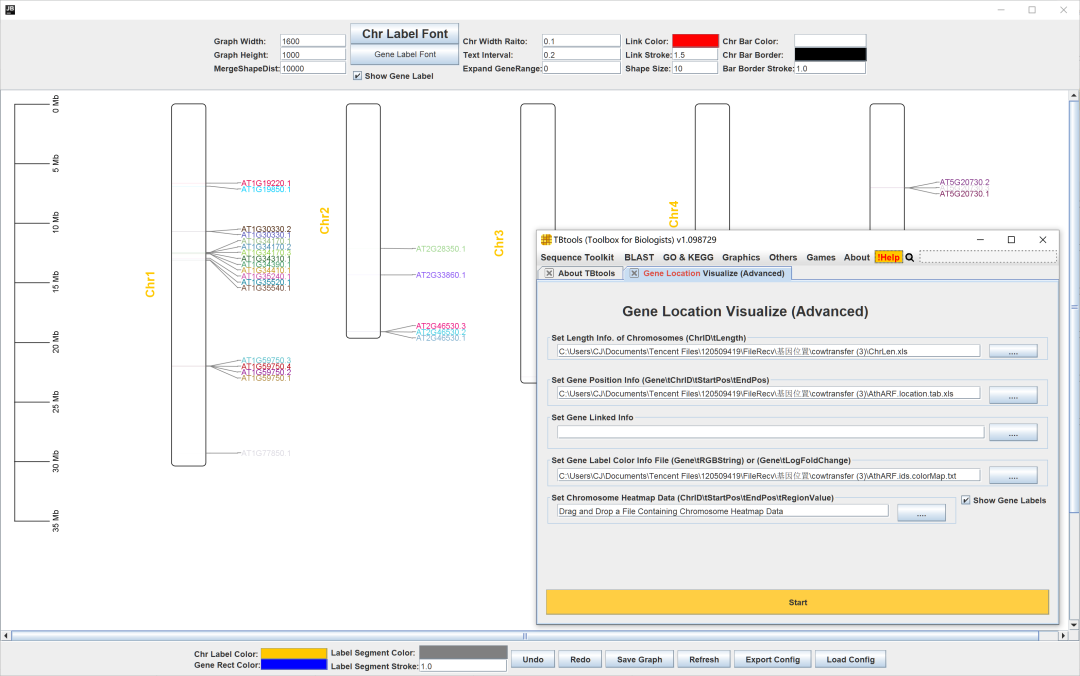Click the TBtools logo in the dialog titlebar
1080x676 pixels.
(546, 239)
